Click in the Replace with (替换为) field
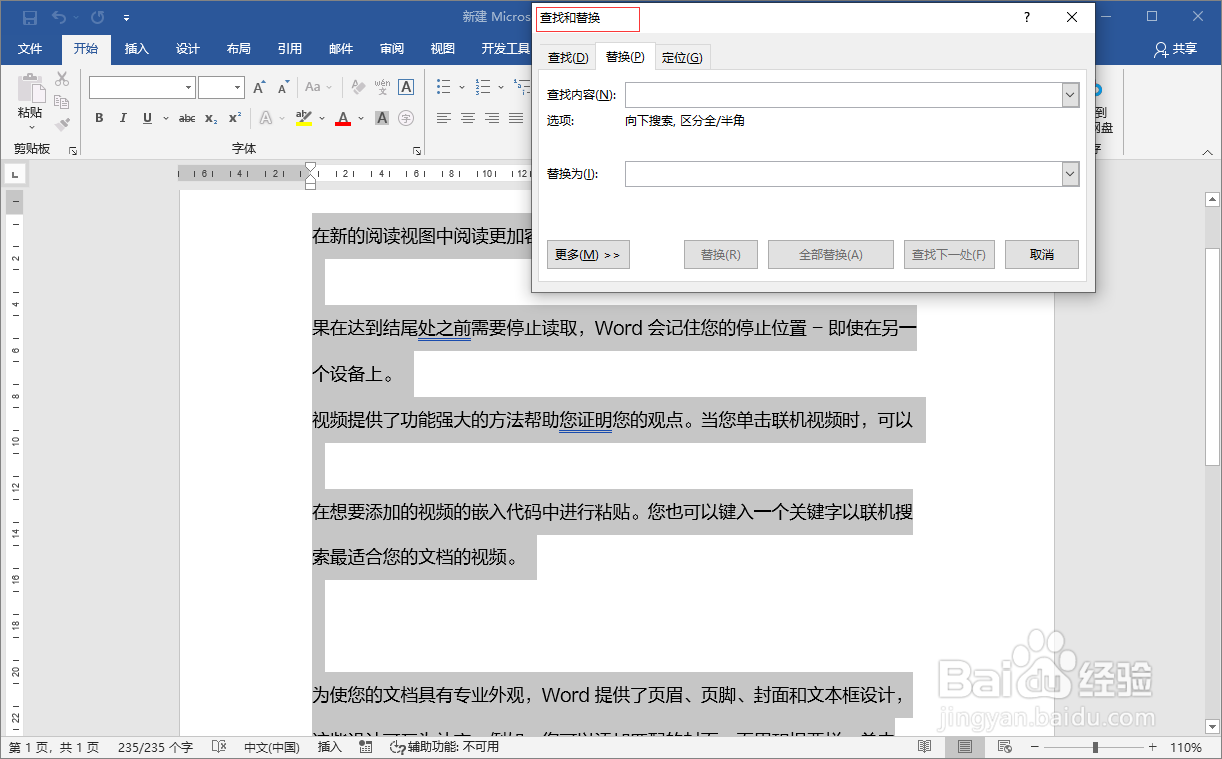1222x759 pixels. click(843, 174)
